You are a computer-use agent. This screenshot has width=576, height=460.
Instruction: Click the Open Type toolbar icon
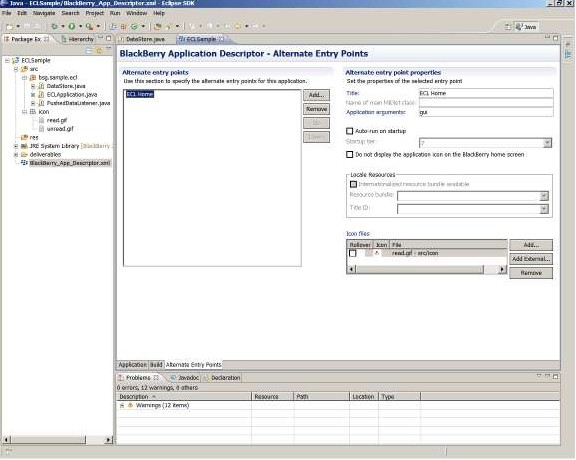(158, 26)
